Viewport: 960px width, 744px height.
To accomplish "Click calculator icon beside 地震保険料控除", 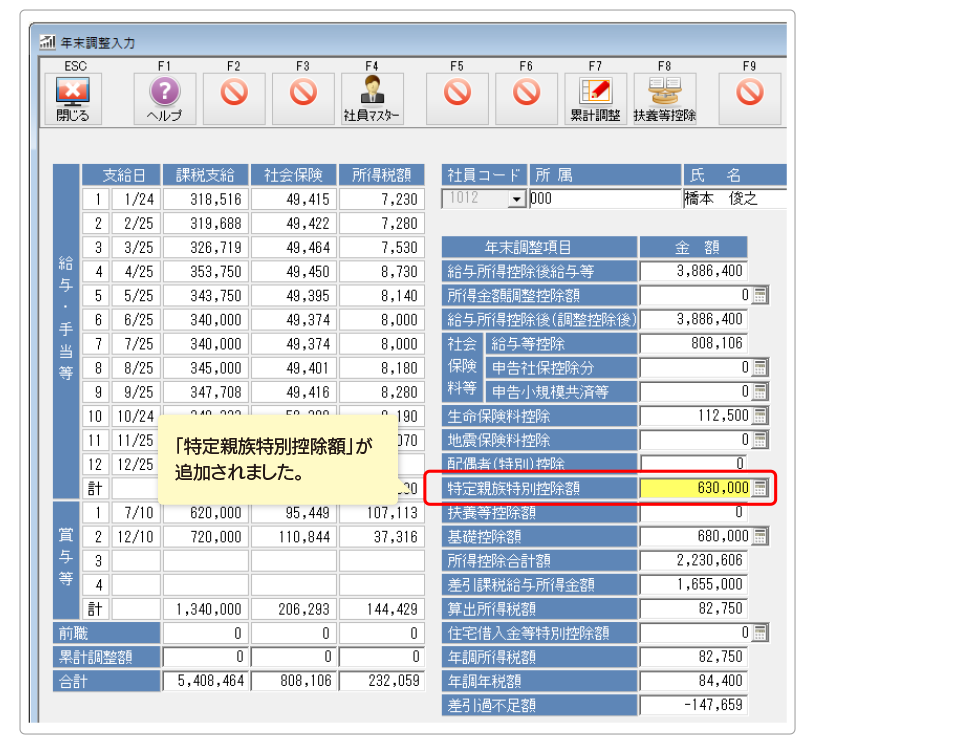I will 760,440.
